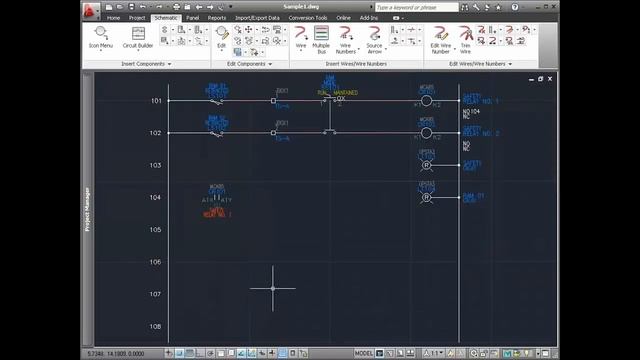Viewport: 640px width, 360px height.
Task: Click the New drawing icon in Quick Access toolbar
Action: pos(109,7)
